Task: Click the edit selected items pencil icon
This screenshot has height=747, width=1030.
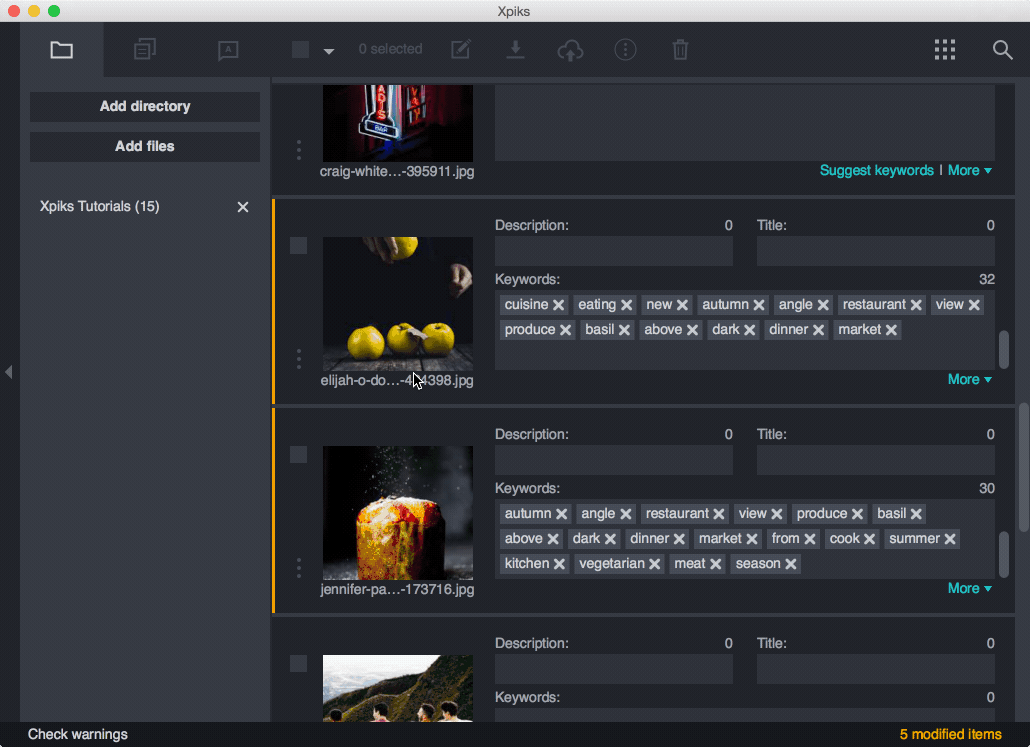Action: click(x=460, y=49)
